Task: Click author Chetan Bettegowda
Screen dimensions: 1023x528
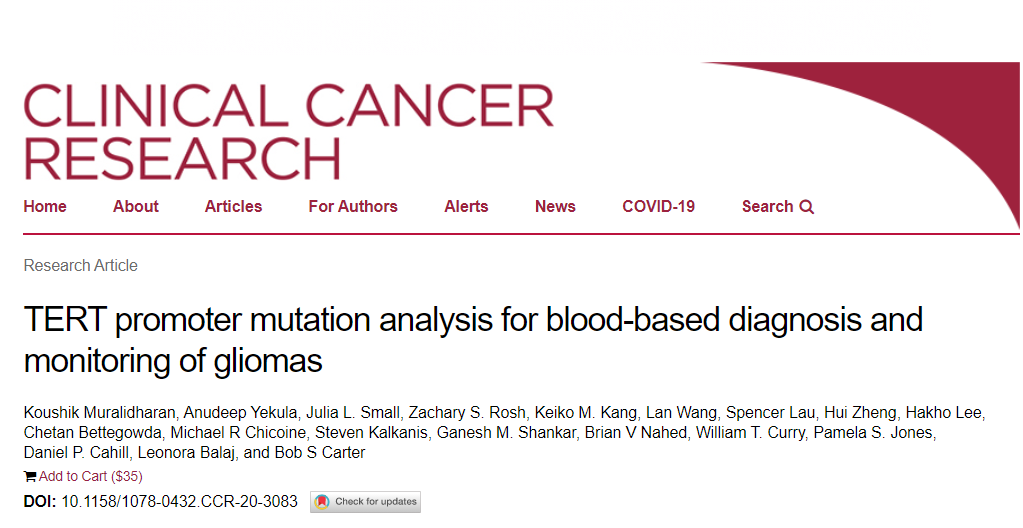Action: 84,432
